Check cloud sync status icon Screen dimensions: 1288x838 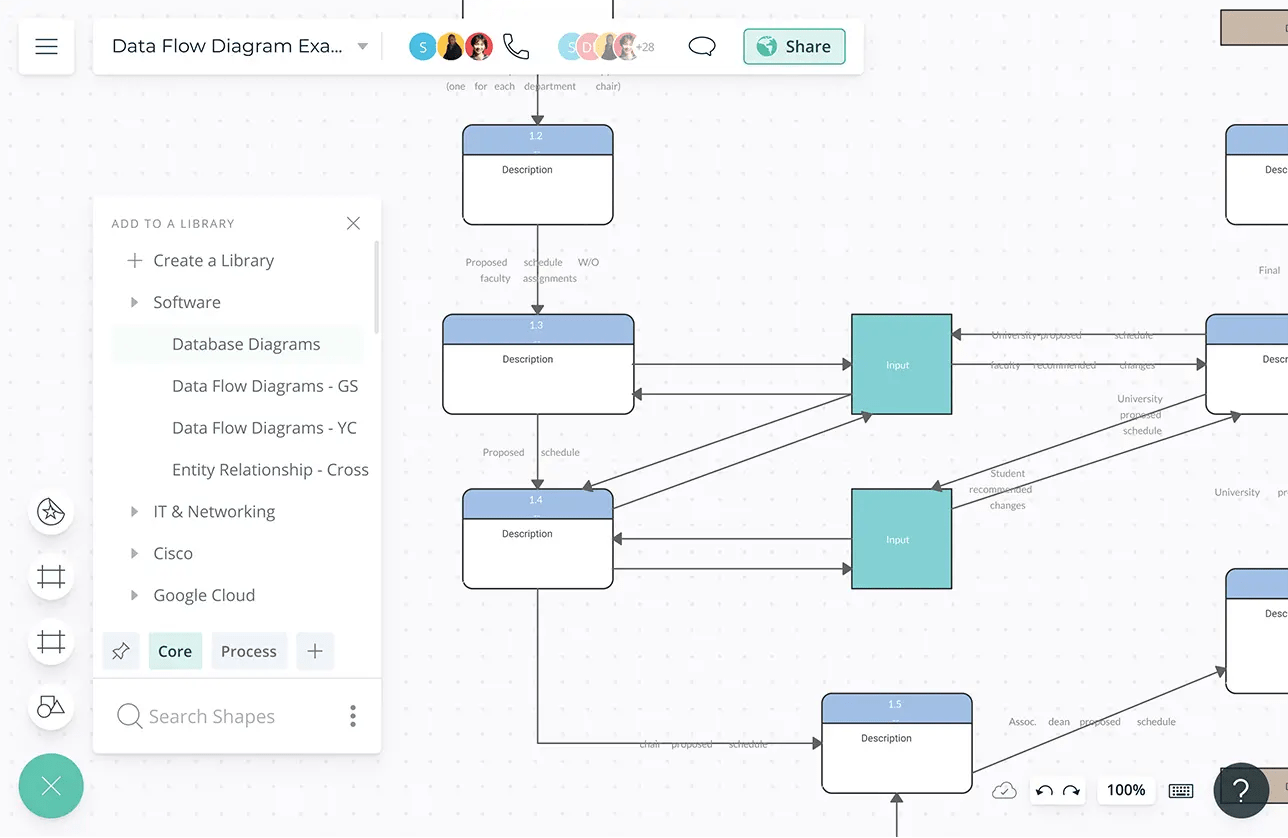coord(1005,790)
